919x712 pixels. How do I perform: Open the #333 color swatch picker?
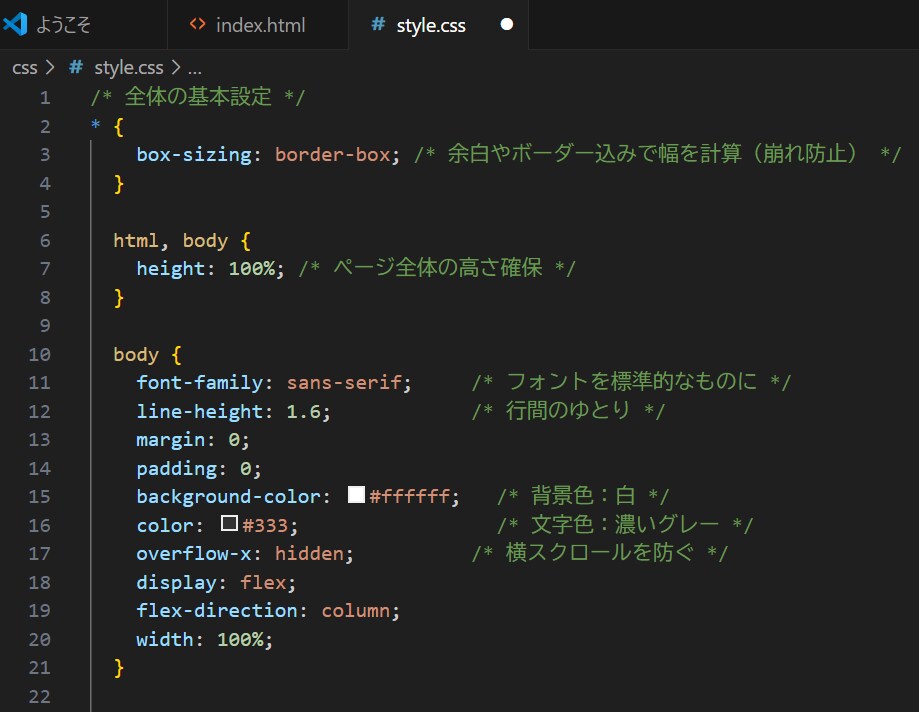click(229, 523)
